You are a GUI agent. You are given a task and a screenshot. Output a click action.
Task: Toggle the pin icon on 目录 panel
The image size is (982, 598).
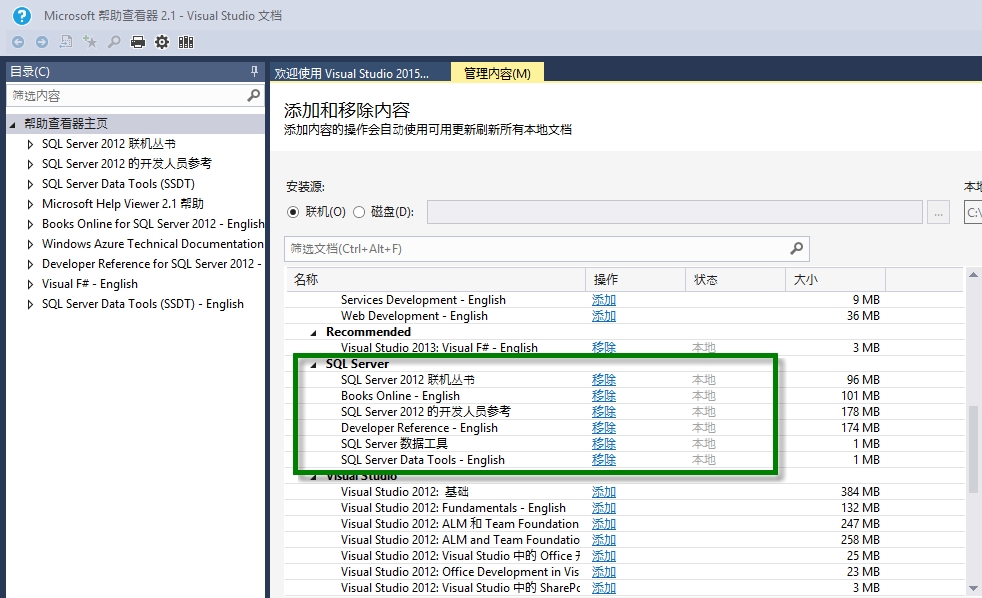[x=254, y=71]
